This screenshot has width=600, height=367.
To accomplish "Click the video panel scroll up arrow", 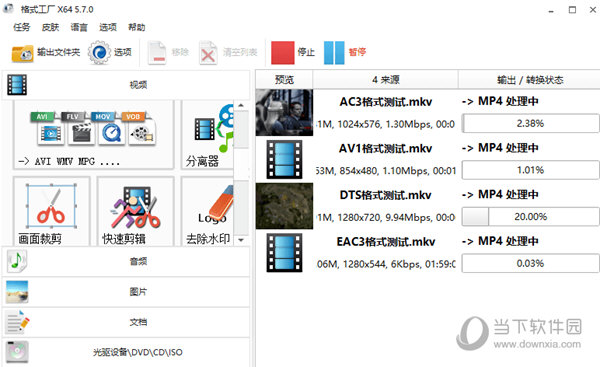I will tap(241, 105).
